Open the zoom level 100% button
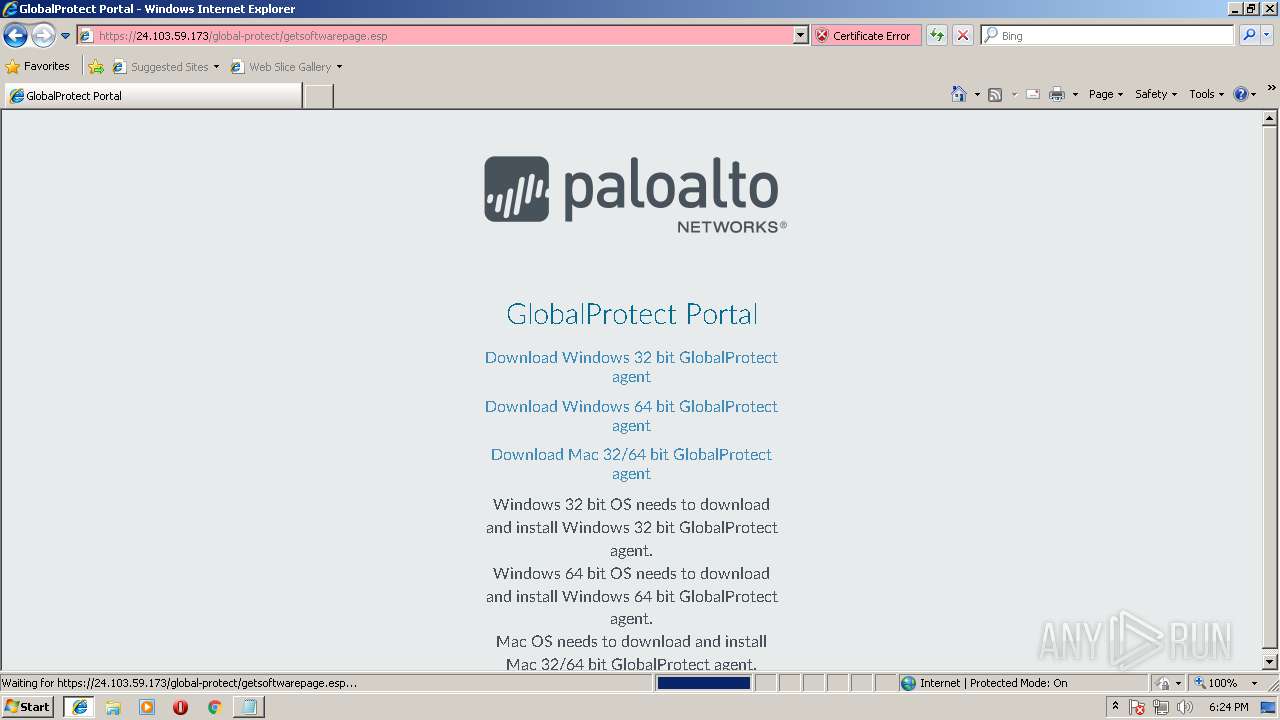Viewport: 1280px width, 720px height. (1214, 683)
